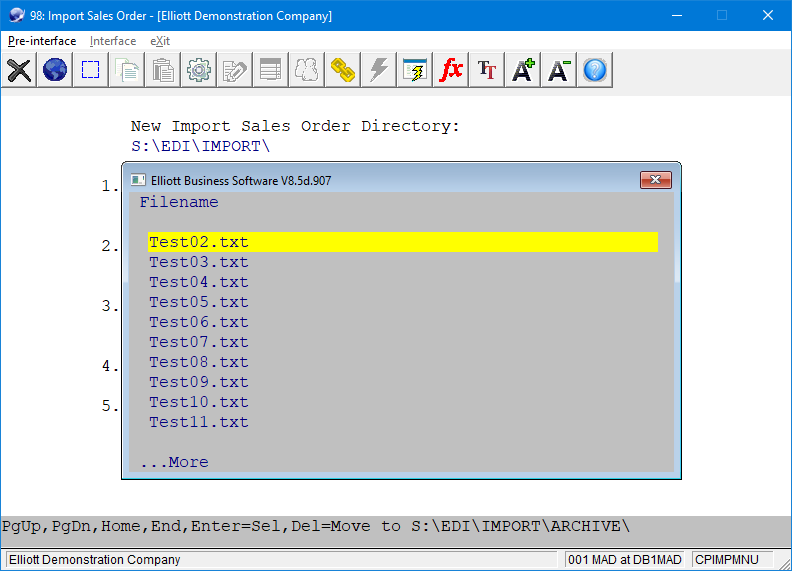792x571 pixels.
Task: Click the black X cancel toolbar icon
Action: 19,70
